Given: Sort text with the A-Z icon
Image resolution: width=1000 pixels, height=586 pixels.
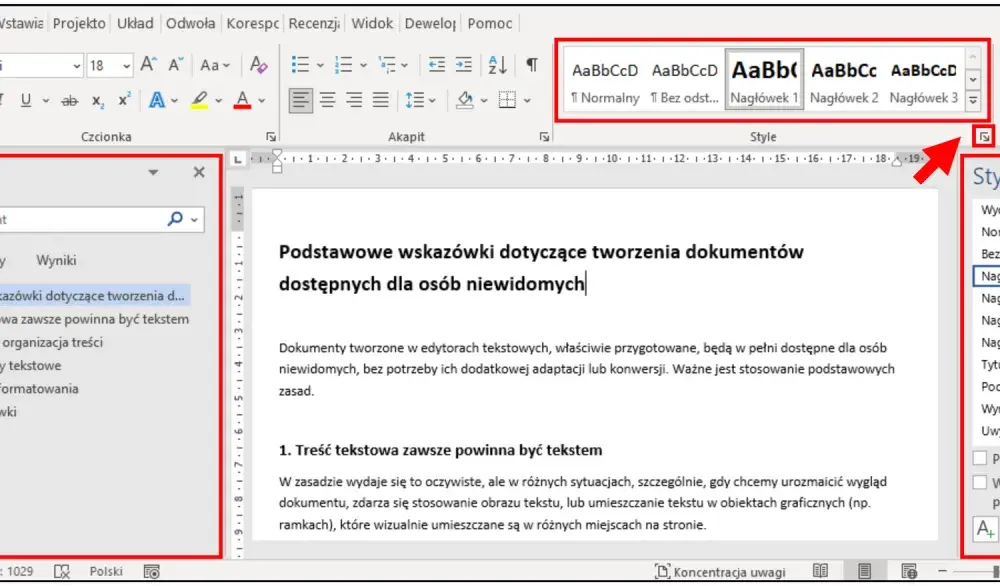Looking at the screenshot, I should [x=497, y=64].
